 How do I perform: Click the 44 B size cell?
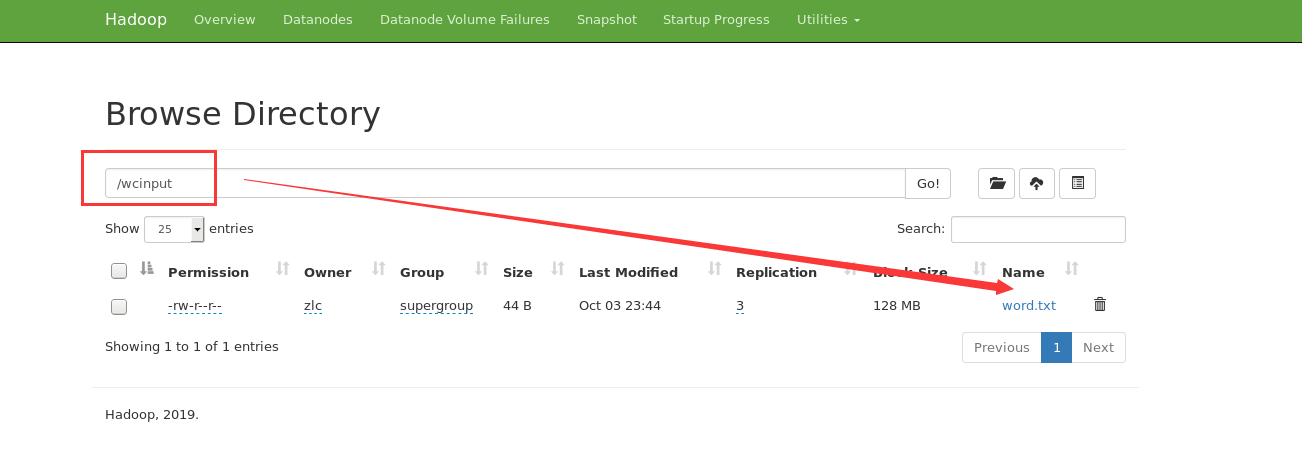517,306
